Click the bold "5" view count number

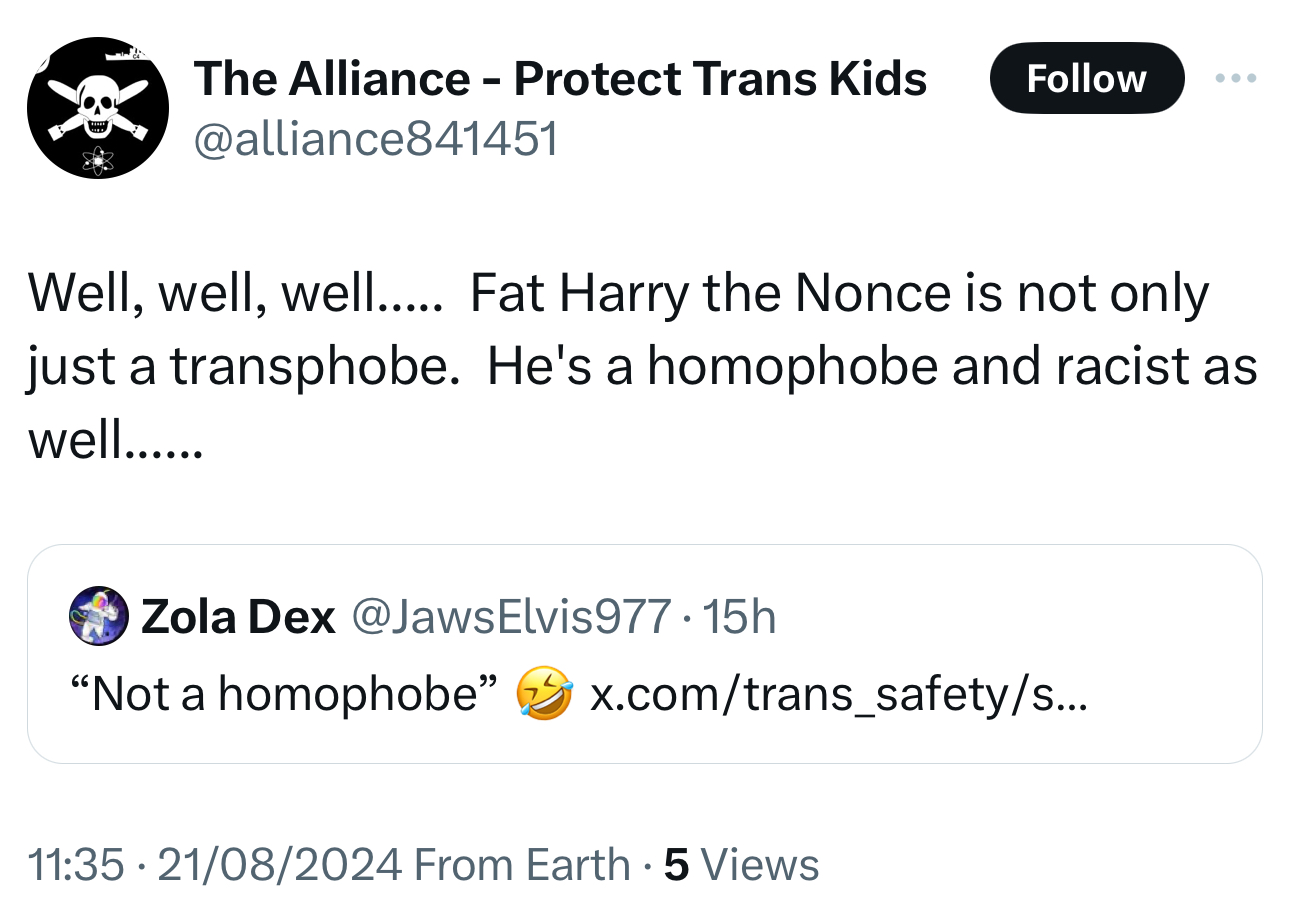(x=677, y=865)
